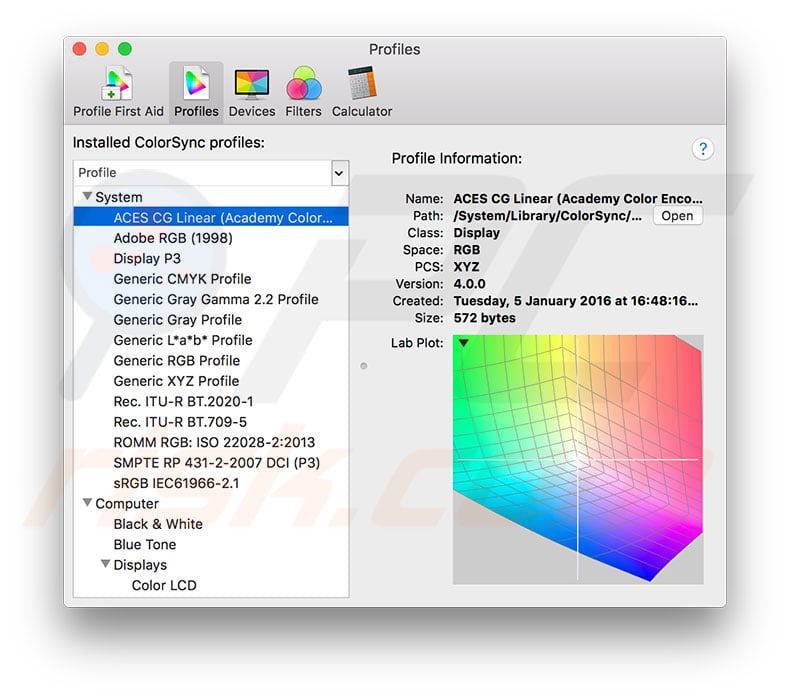Click the split pane divider handle dot
Image resolution: width=790 pixels, height=698 pixels.
coord(364,366)
